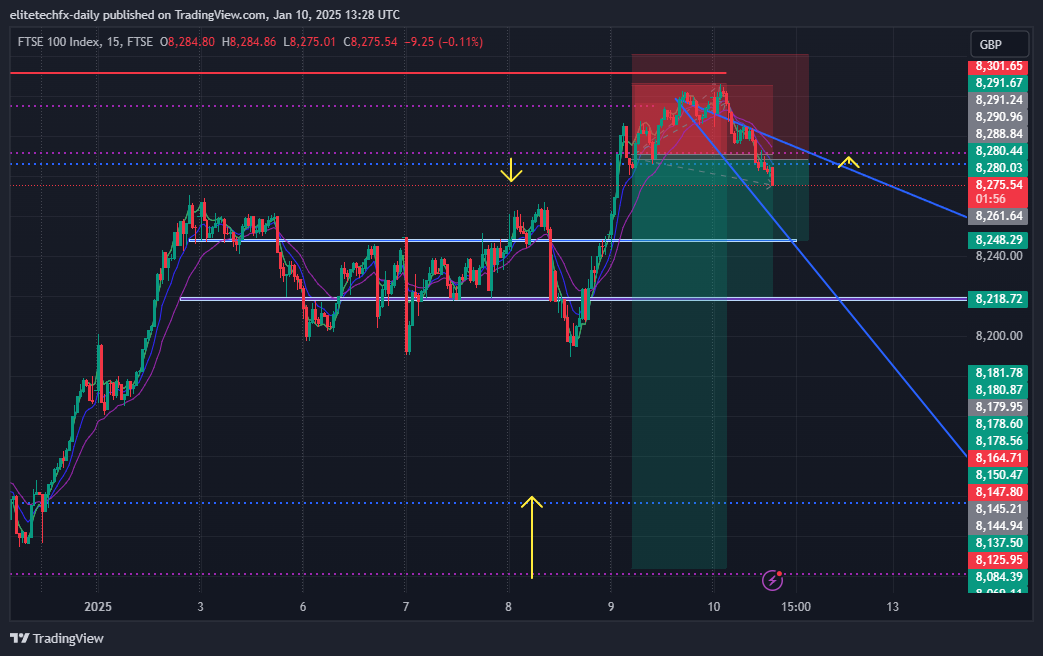This screenshot has width=1043, height=656.
Task: Click the 8,179.95 price label
Action: point(998,407)
